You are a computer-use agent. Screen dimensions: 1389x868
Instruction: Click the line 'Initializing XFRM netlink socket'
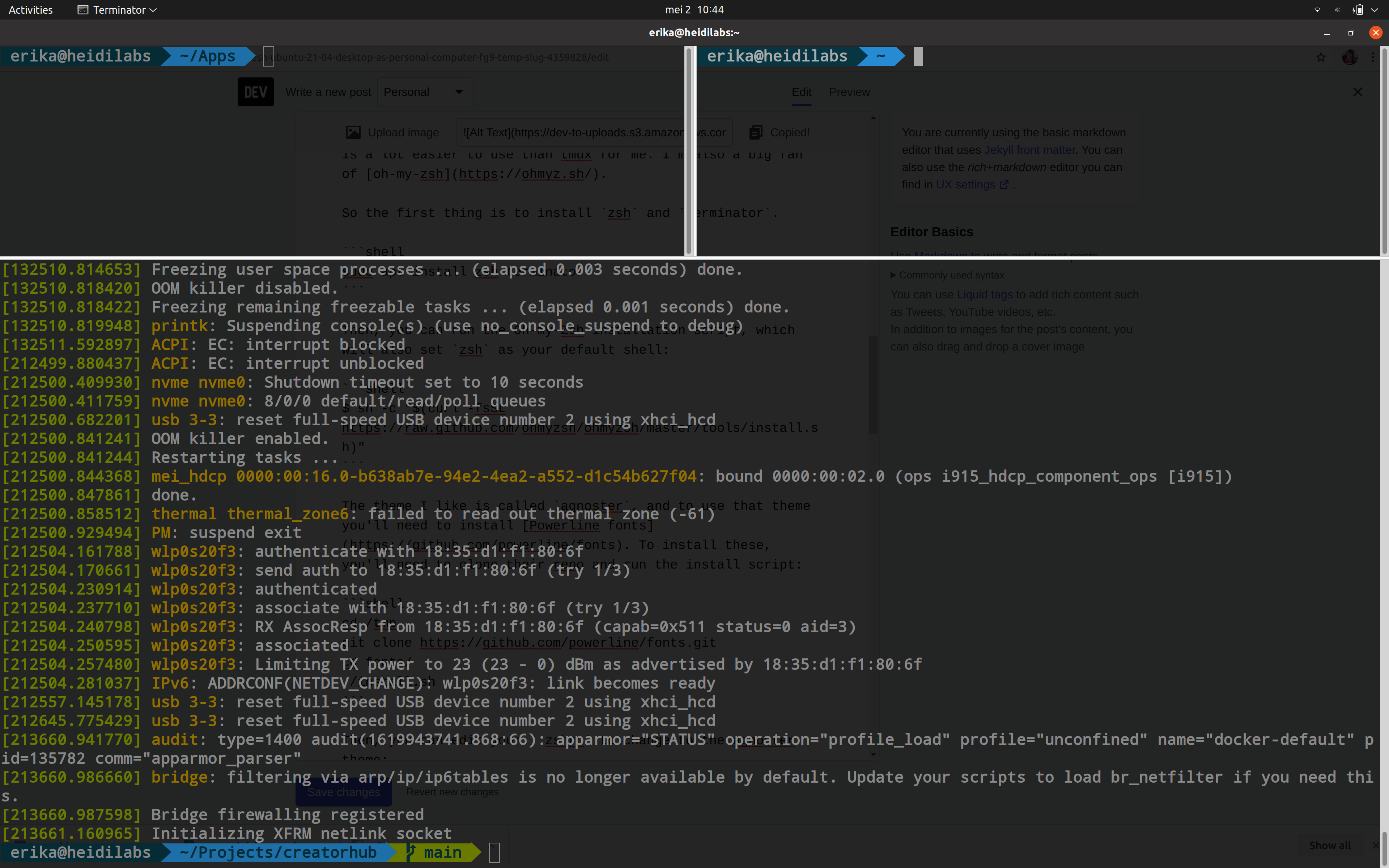tap(301, 834)
